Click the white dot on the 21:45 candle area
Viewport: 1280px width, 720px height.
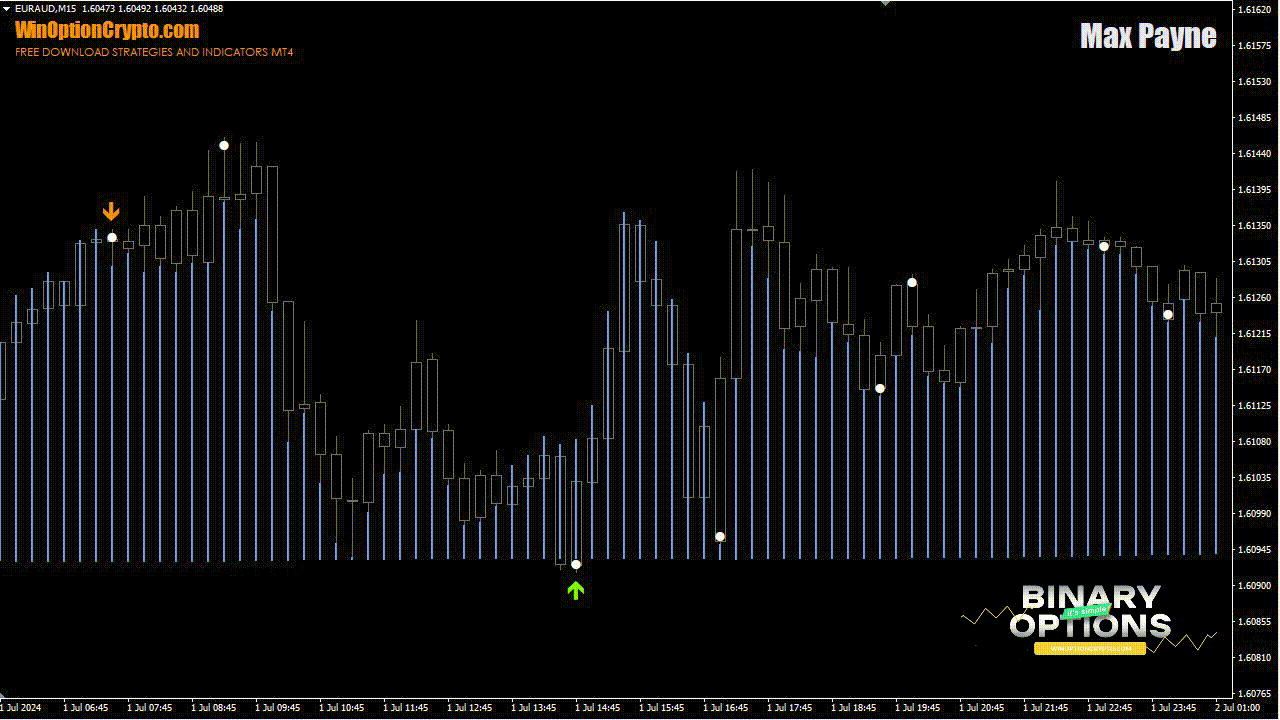(1102, 246)
